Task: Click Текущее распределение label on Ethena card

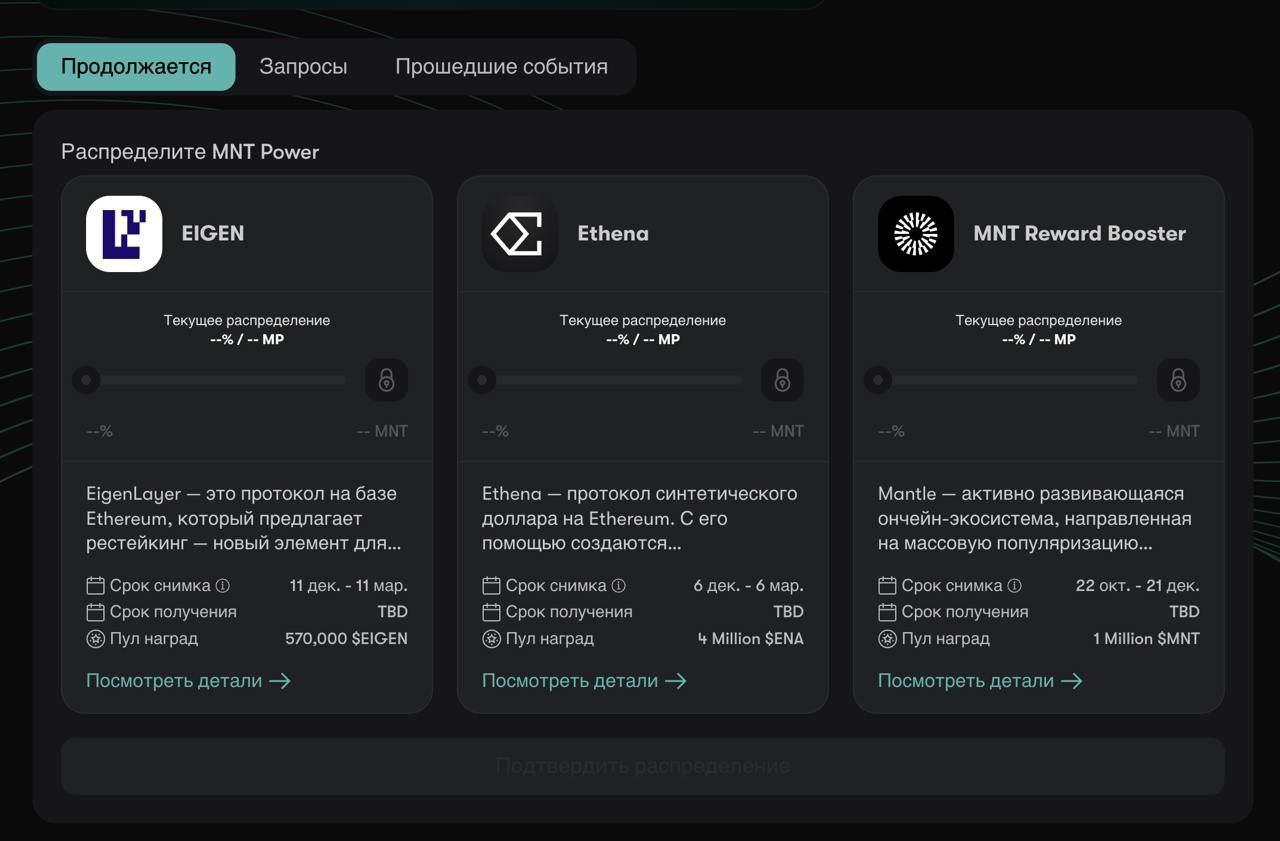Action: click(x=643, y=321)
